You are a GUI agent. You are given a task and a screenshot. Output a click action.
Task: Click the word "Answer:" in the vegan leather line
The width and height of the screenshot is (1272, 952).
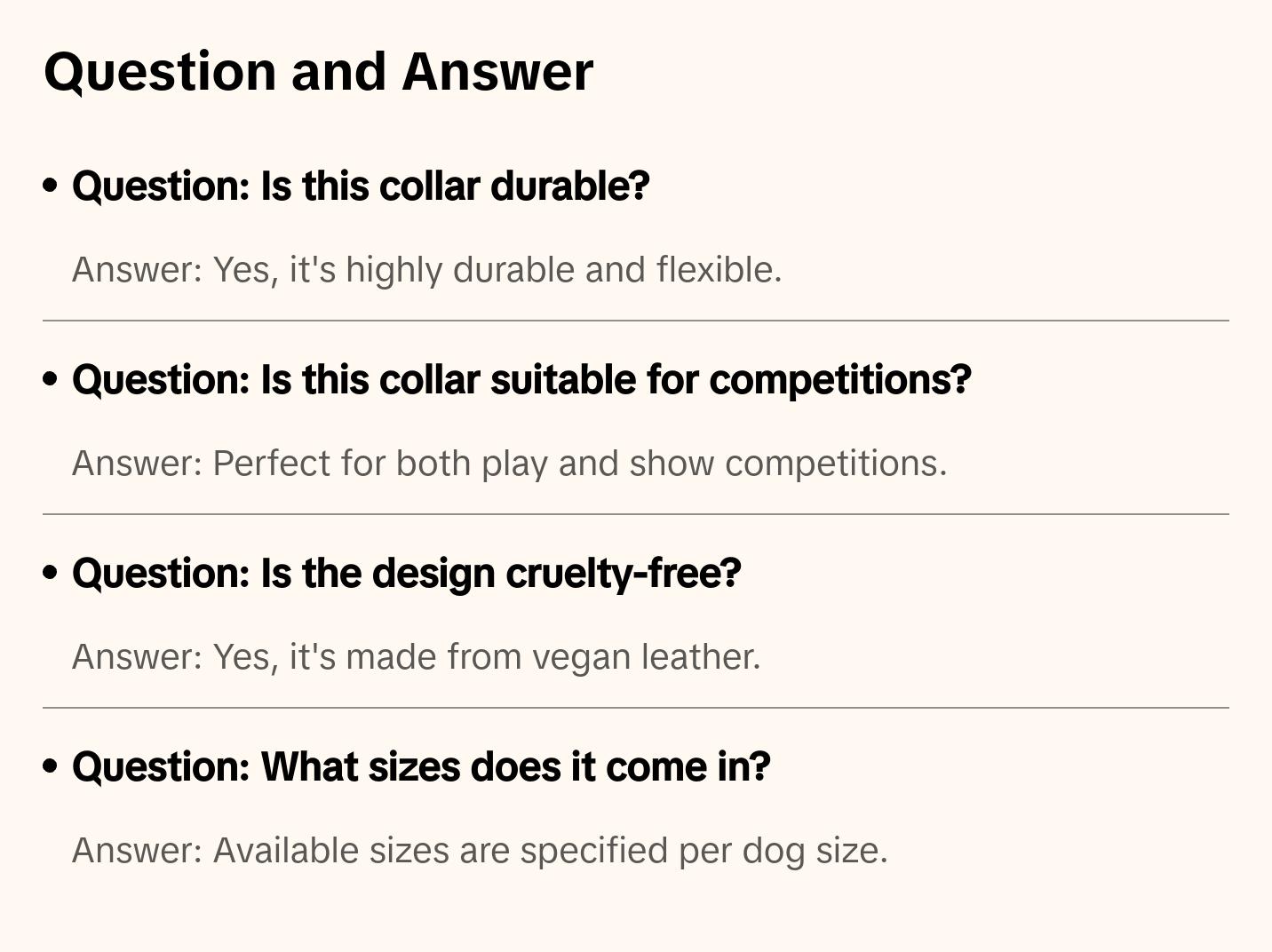coord(138,657)
